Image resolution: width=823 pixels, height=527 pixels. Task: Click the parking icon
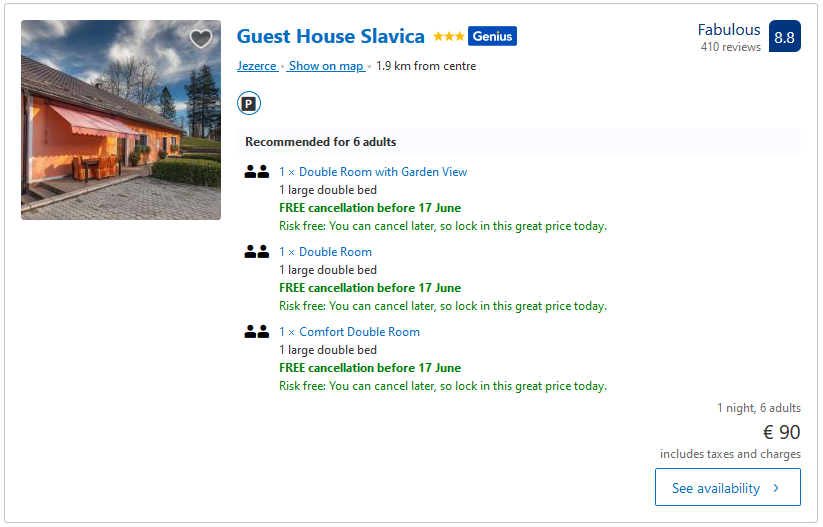[x=249, y=102]
